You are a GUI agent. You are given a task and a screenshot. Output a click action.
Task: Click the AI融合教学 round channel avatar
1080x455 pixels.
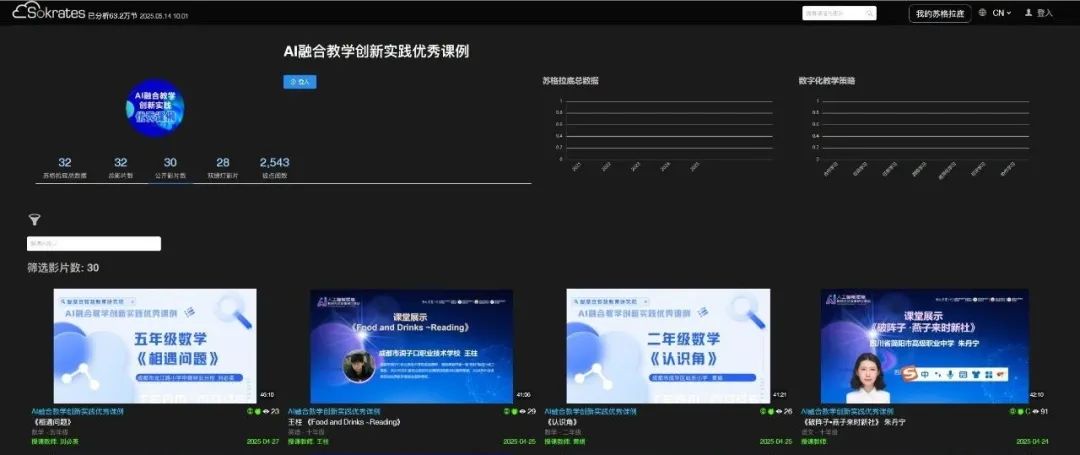pos(155,108)
